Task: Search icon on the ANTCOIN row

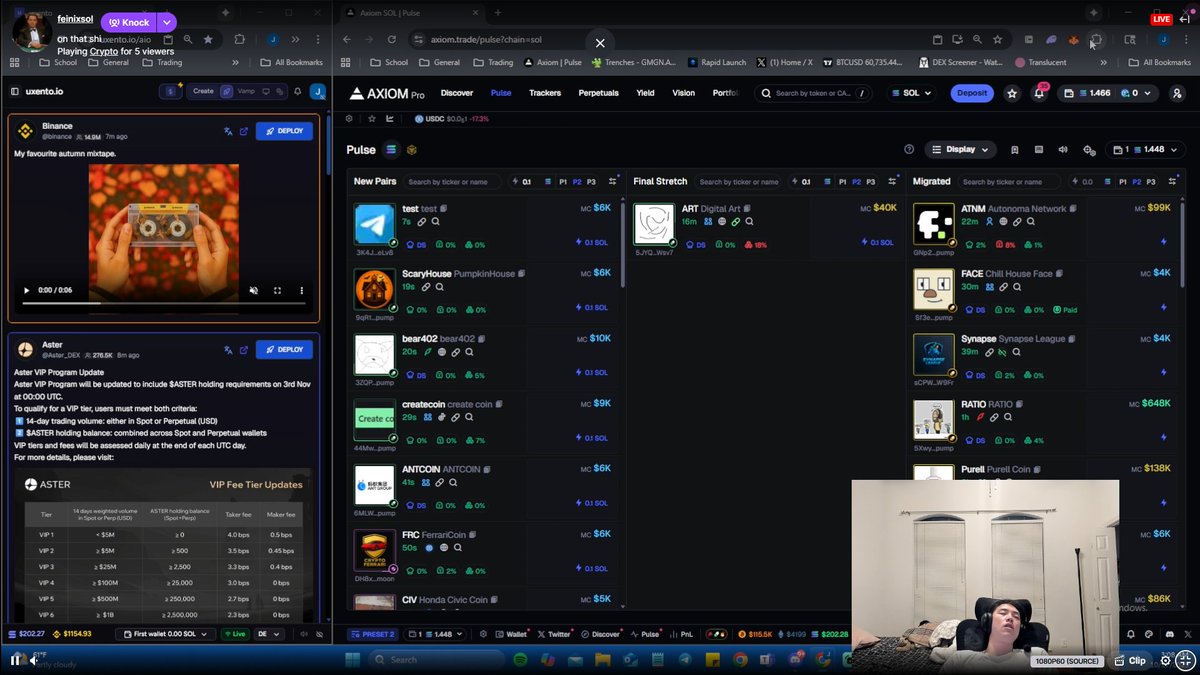Action: click(x=452, y=482)
